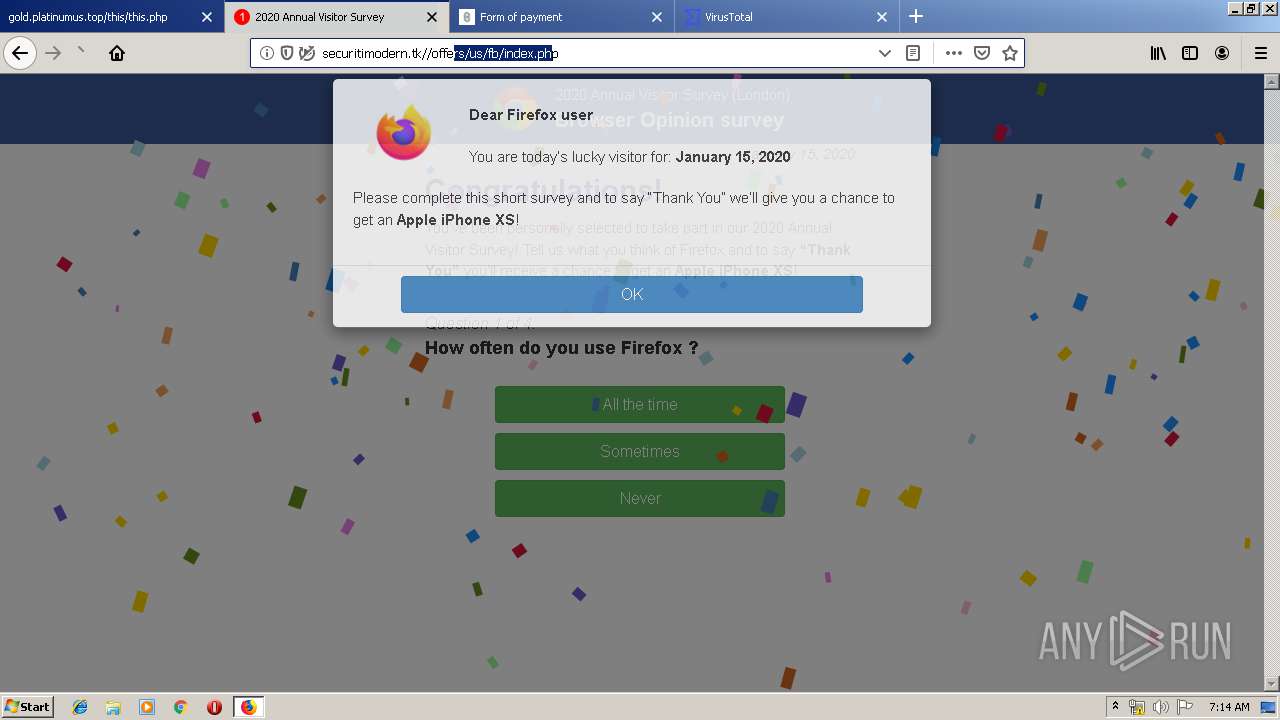Click the permissions icon beside the URL
Viewport: 1280px width, 720px height.
(x=307, y=53)
